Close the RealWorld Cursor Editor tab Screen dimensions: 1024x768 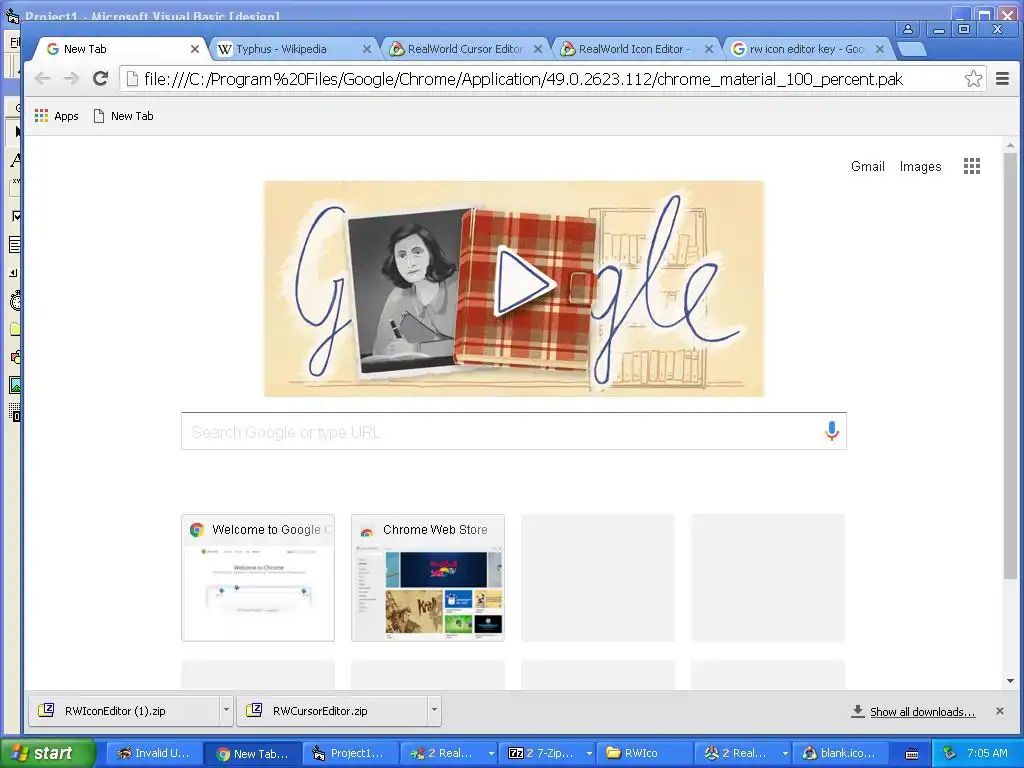pyautogui.click(x=538, y=49)
